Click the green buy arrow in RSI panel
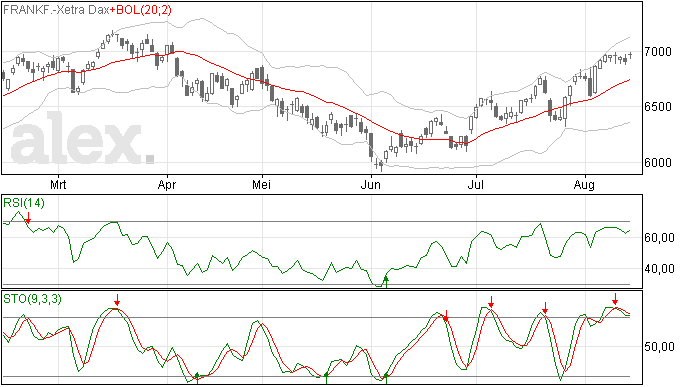Screen dimensions: 690x387 [386, 282]
